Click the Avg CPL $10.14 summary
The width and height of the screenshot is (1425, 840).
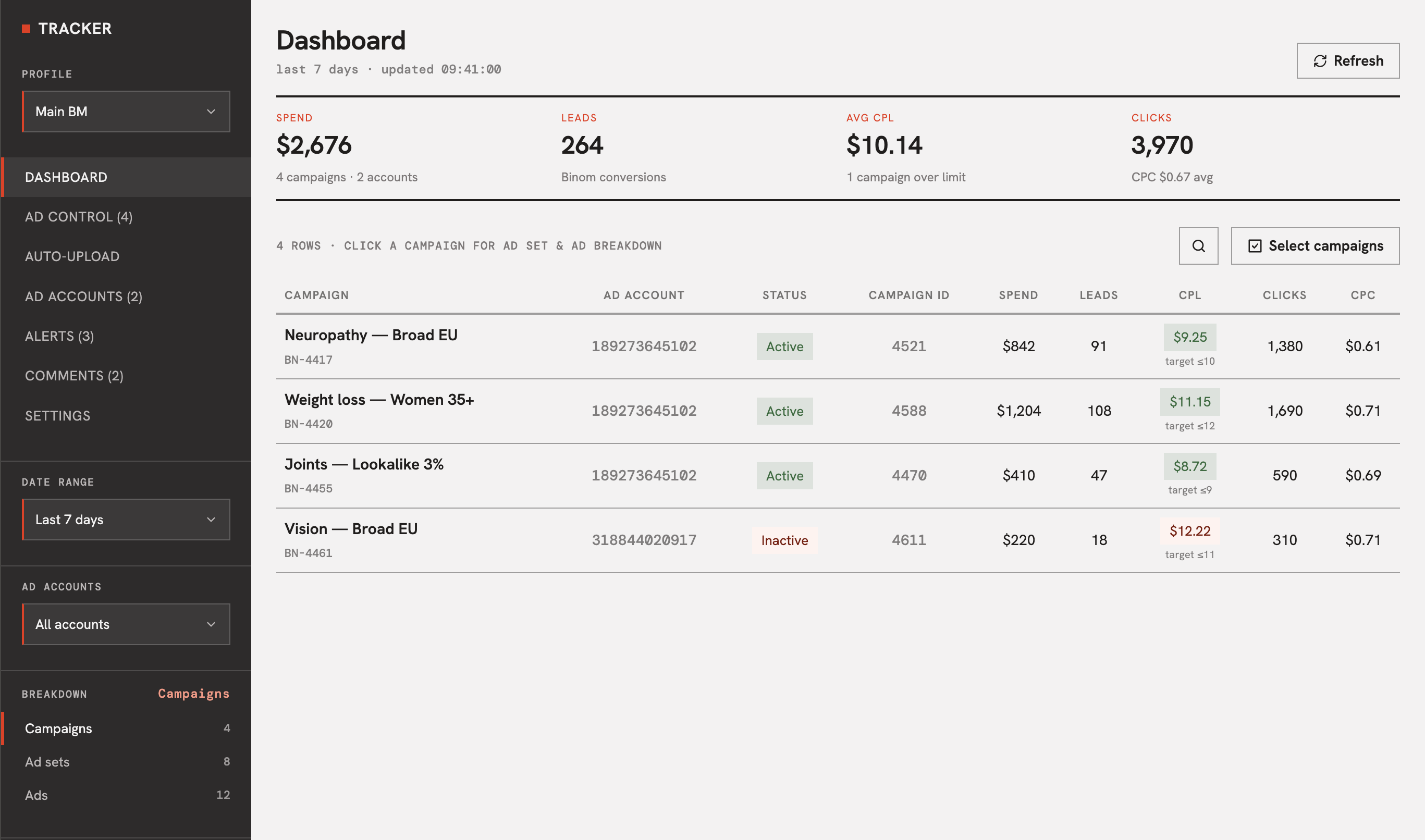tap(884, 145)
